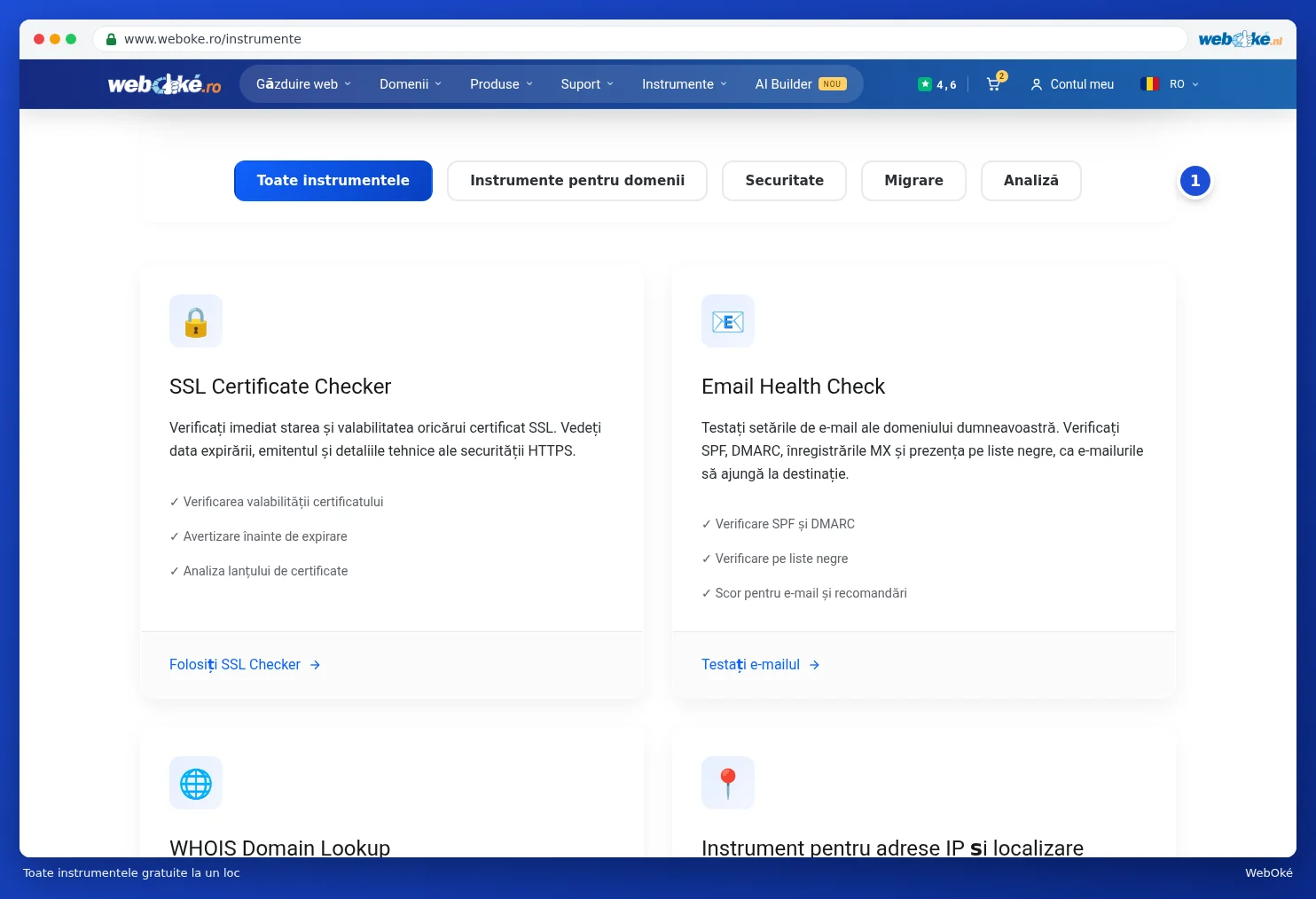Viewport: 1316px width, 899px height.
Task: Click the user account icon beside Contul meu
Action: (x=1036, y=84)
